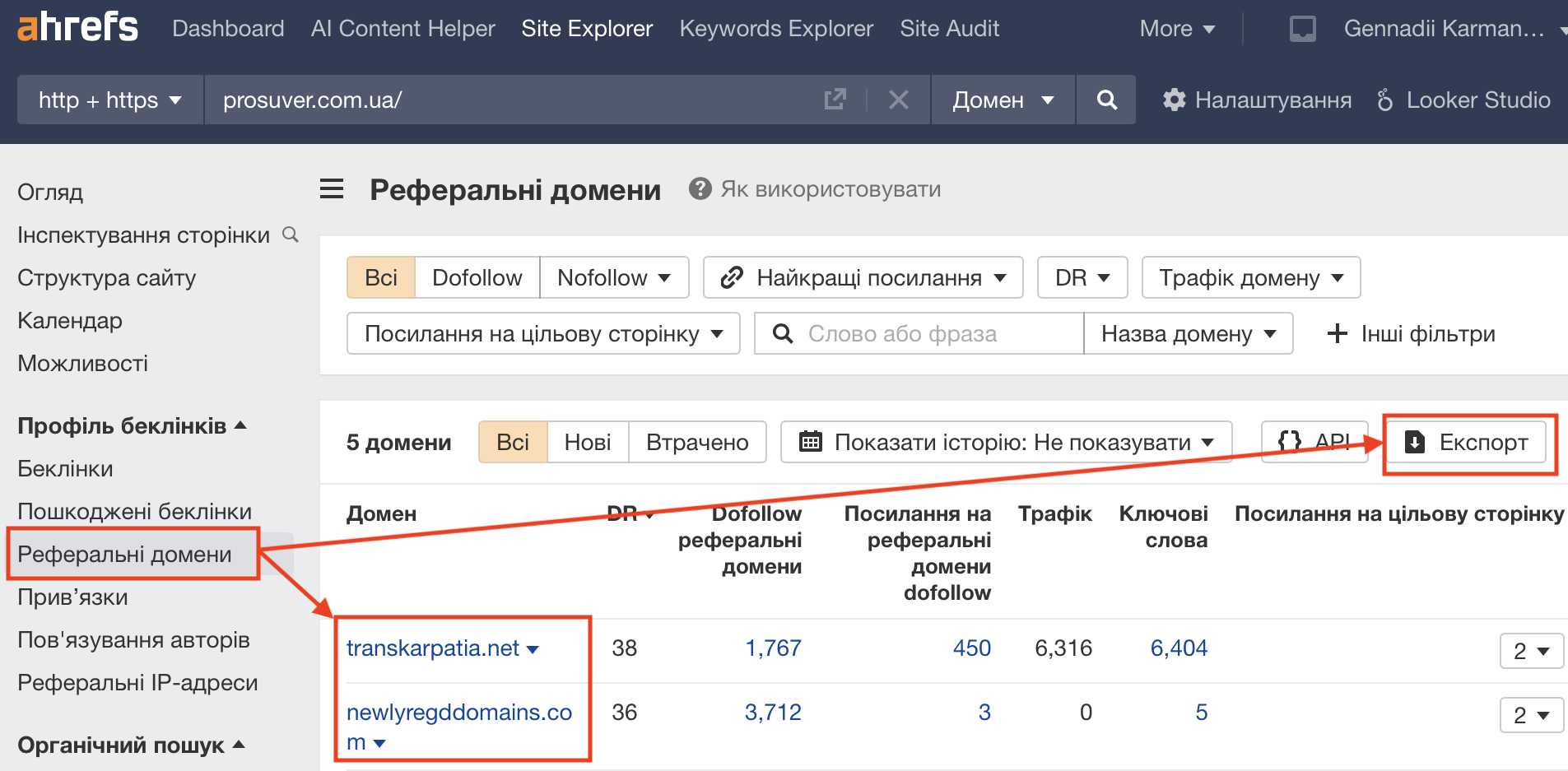Switch link filter to Dofollow
1568x771 pixels.
(477, 277)
